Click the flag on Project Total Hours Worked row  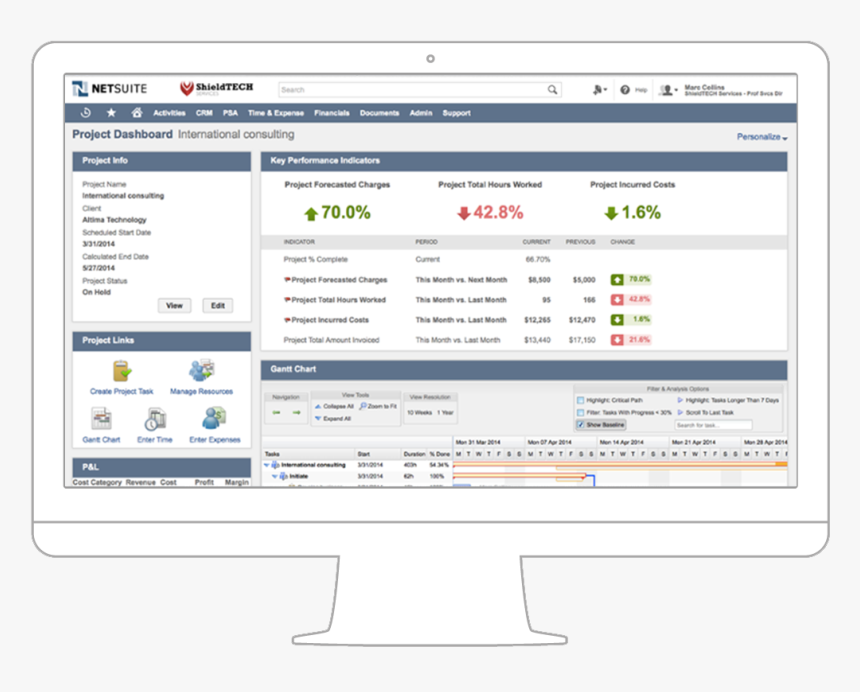287,299
